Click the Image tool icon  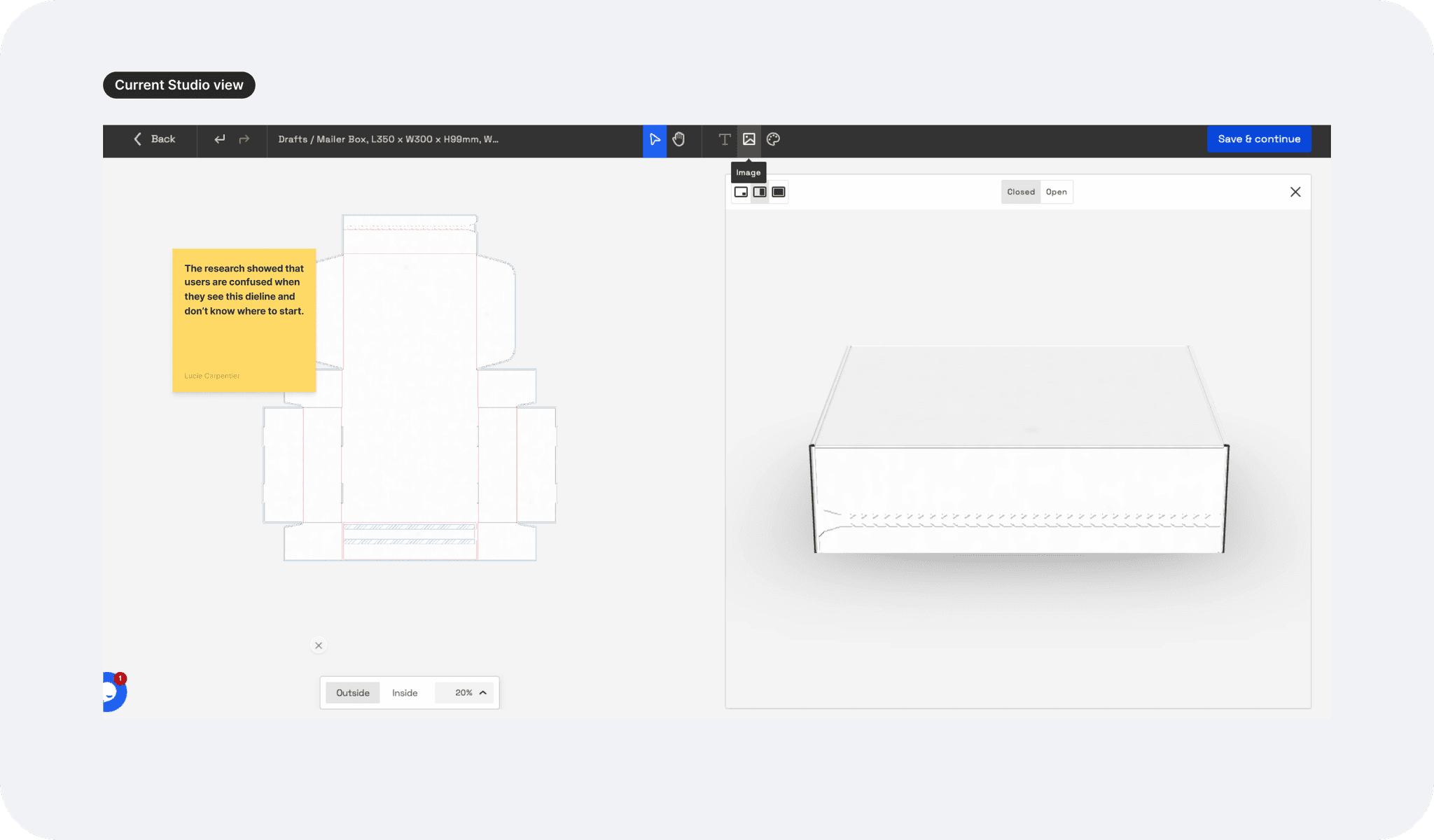(749, 139)
